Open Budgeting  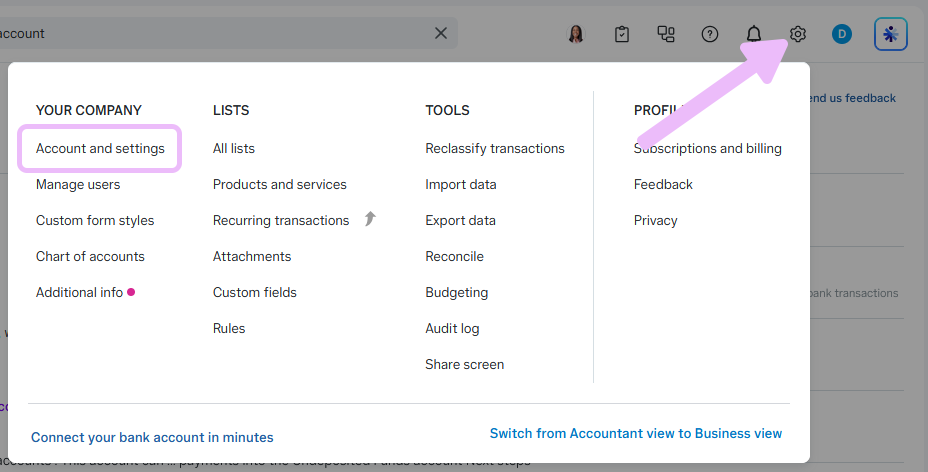pos(456,292)
